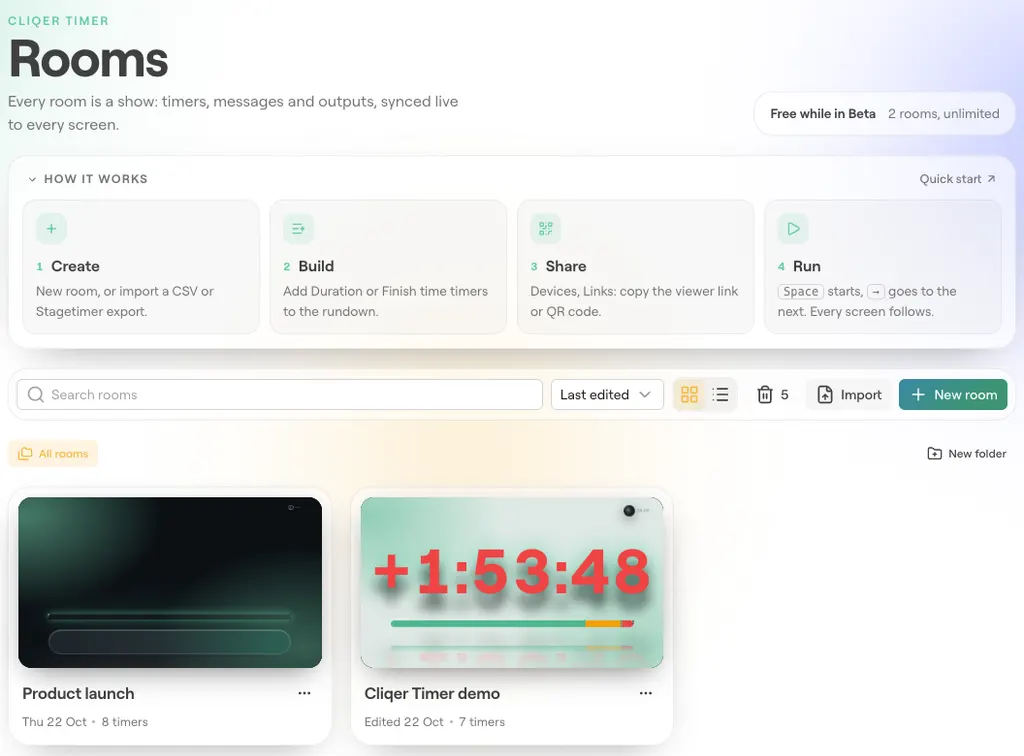The image size is (1024, 756).
Task: Click the plus icon on the Create card
Action: tap(51, 228)
